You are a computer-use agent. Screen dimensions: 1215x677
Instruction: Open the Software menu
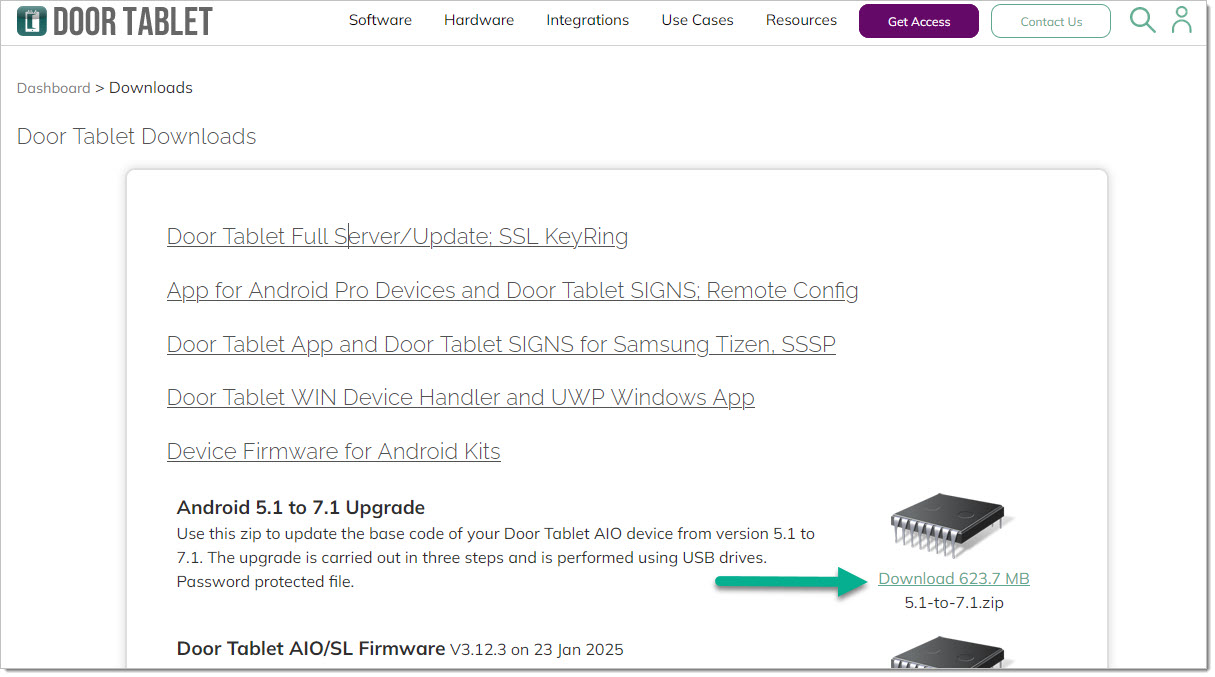tap(380, 20)
